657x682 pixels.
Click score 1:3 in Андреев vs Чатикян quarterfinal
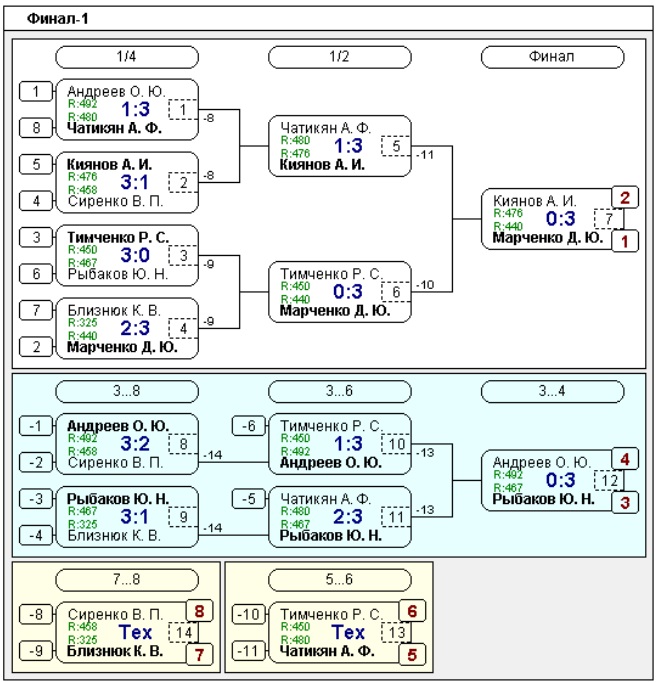135,109
